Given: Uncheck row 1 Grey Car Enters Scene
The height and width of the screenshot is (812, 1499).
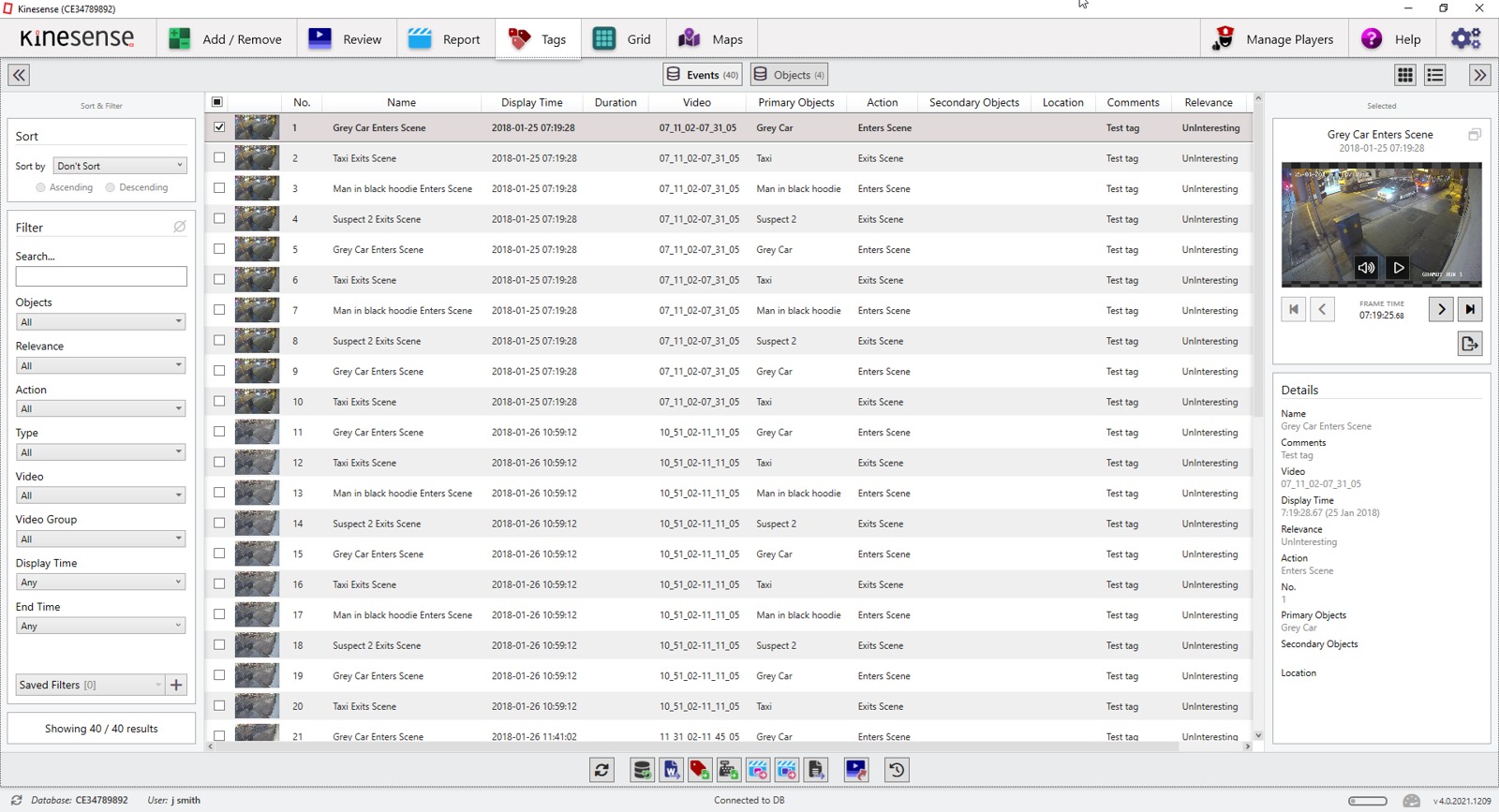Looking at the screenshot, I should 219,127.
